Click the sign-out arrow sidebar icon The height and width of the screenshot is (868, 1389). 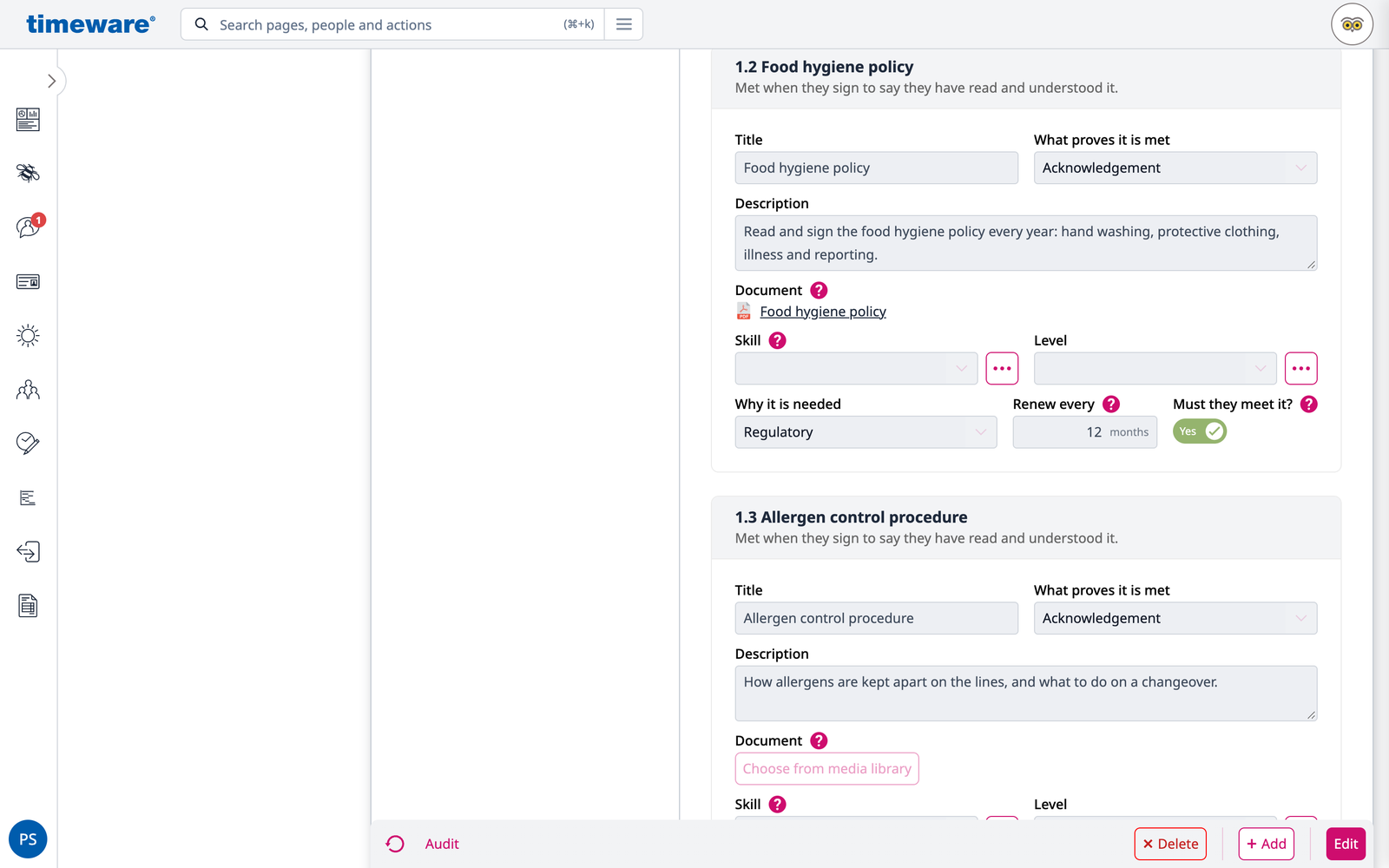[28, 552]
